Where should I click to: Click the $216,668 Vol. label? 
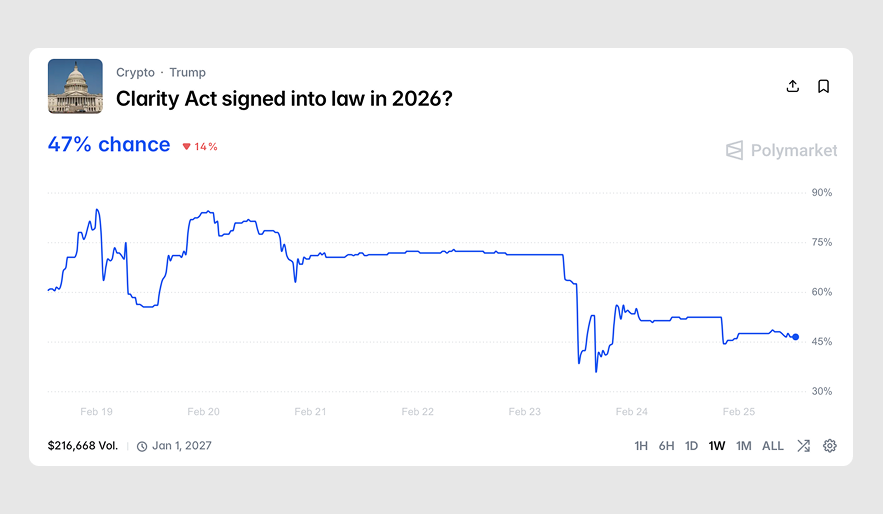pyautogui.click(x=82, y=446)
